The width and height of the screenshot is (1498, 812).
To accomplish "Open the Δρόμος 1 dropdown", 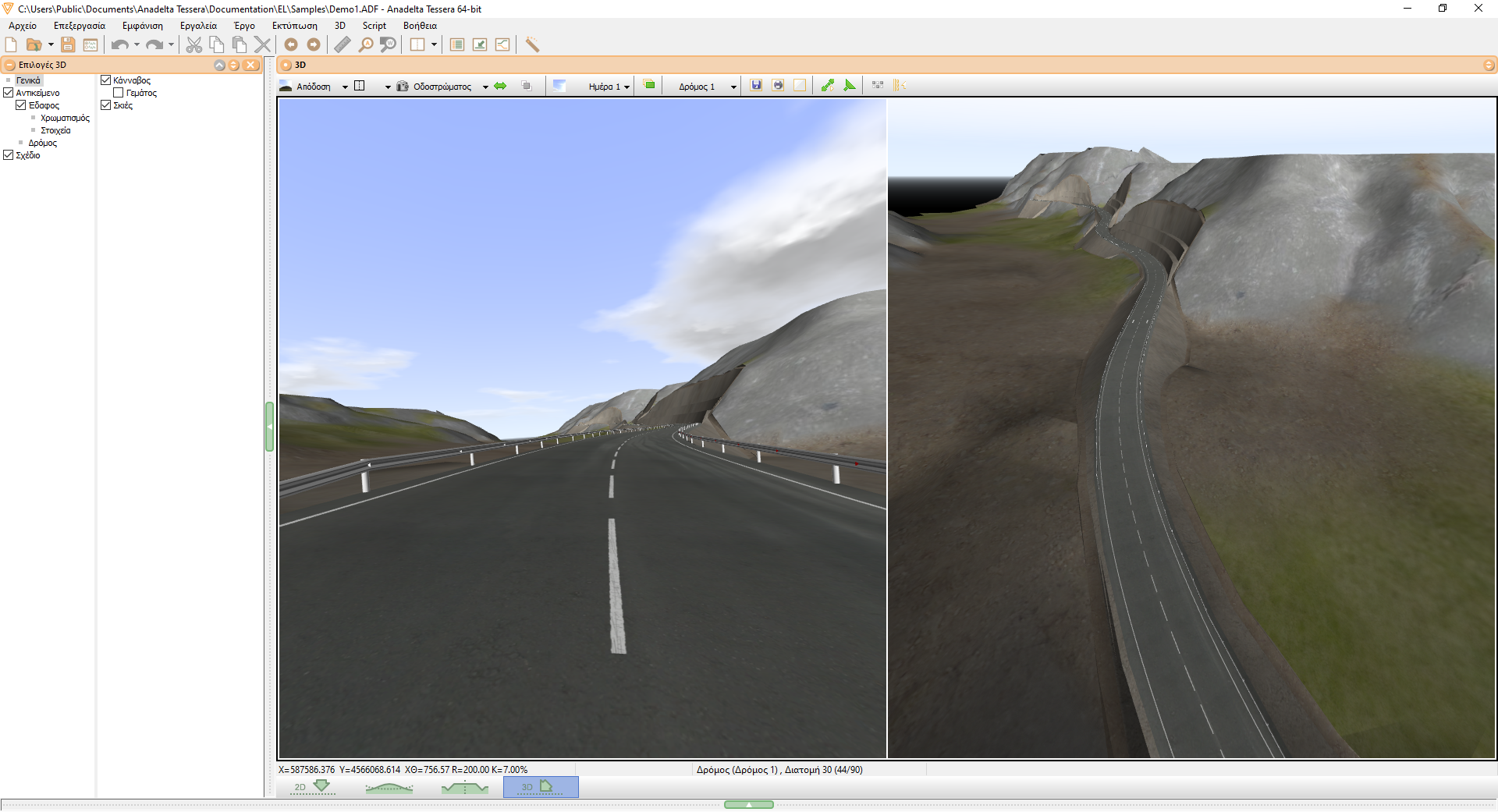I will pyautogui.click(x=708, y=87).
